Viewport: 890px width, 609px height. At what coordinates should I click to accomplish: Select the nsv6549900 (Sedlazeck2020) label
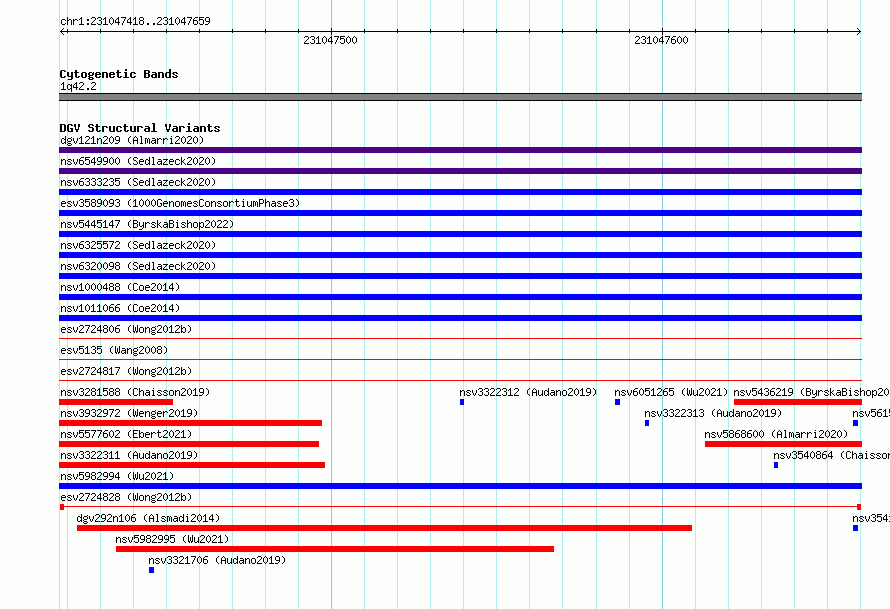(x=138, y=161)
